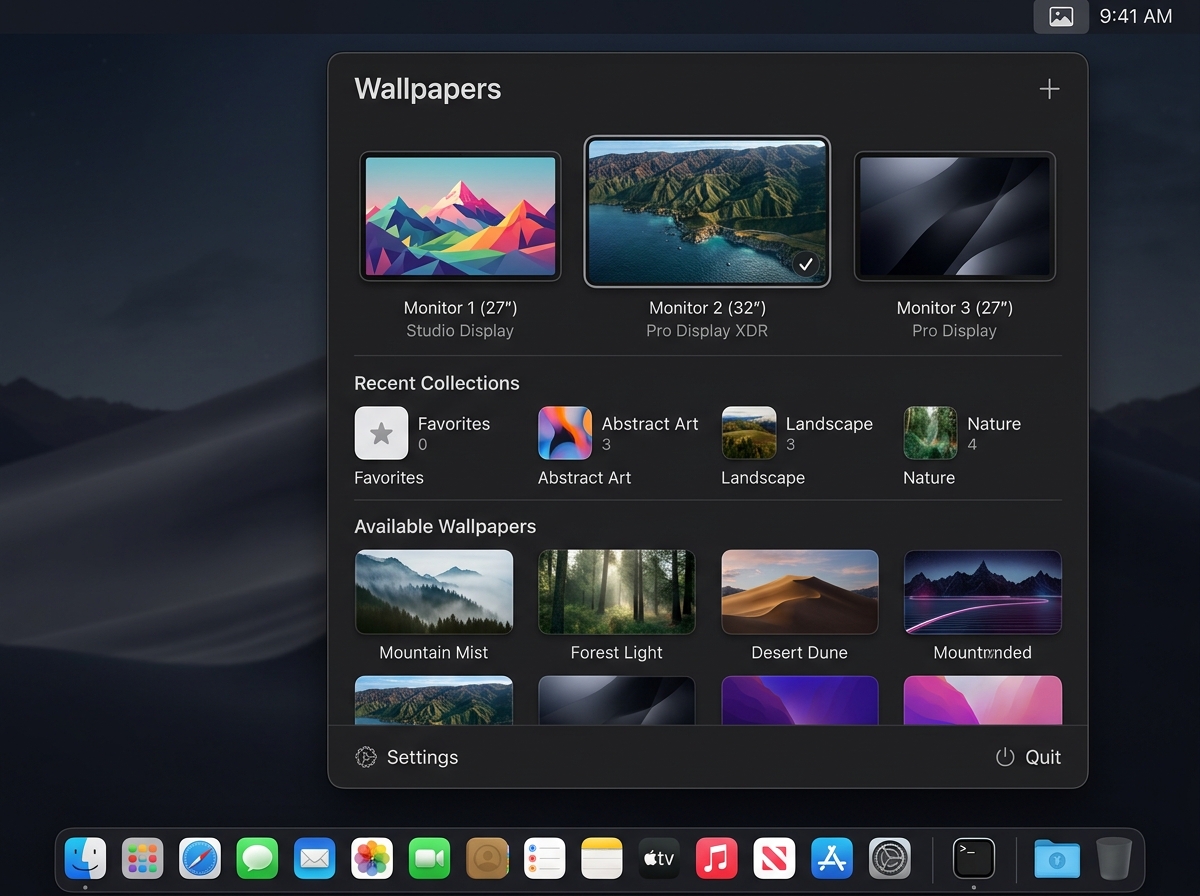Open the Downloads folder in dock

tap(1057, 858)
